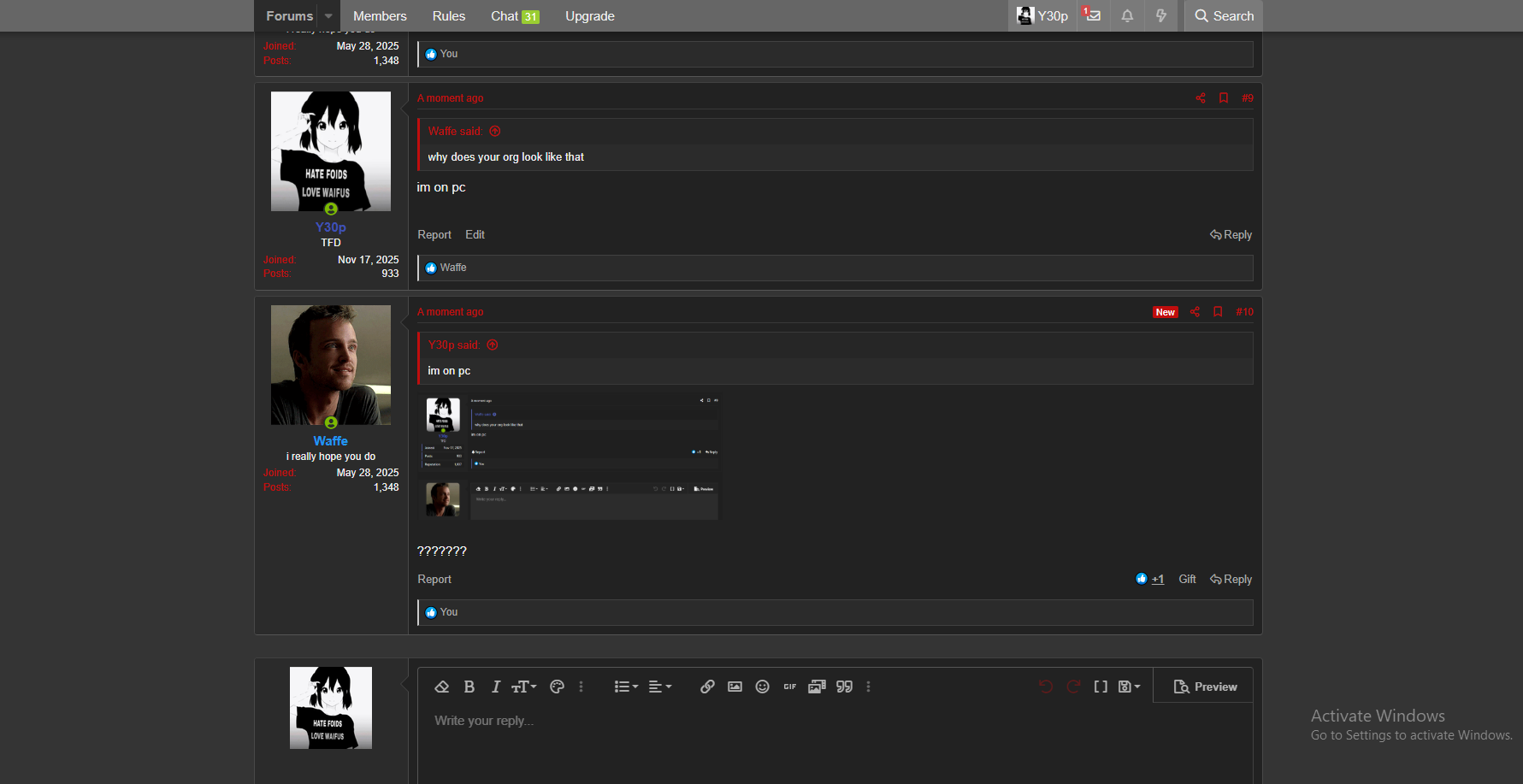Open the #9 post permalink

[1248, 98]
